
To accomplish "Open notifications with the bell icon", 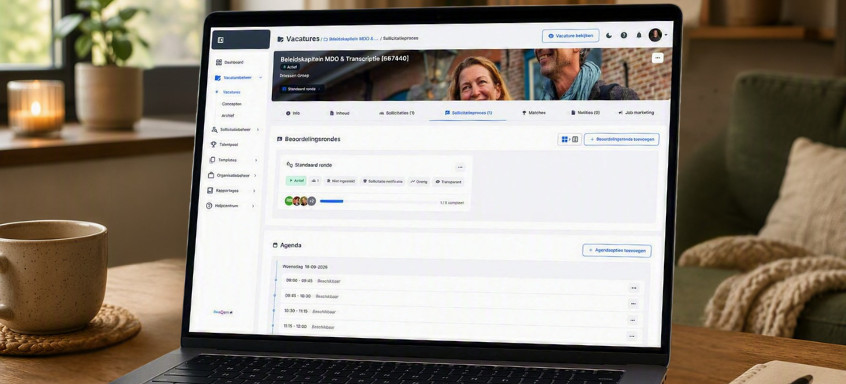I will (x=639, y=35).
